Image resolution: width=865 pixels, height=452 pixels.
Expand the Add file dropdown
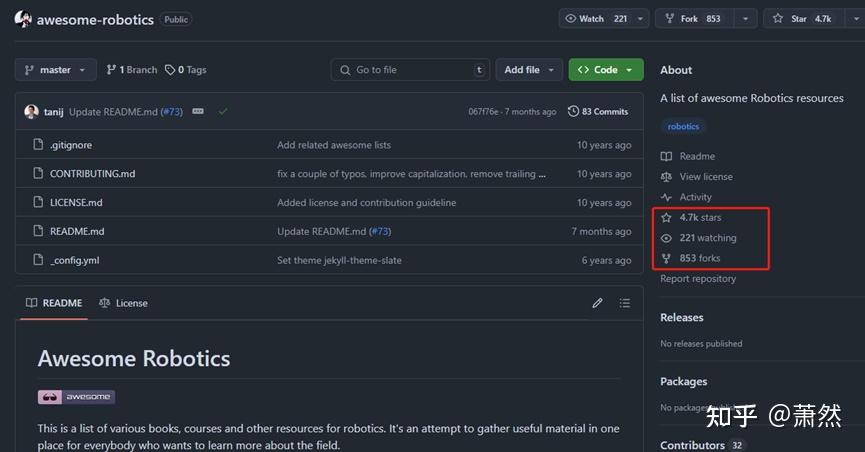pos(528,70)
